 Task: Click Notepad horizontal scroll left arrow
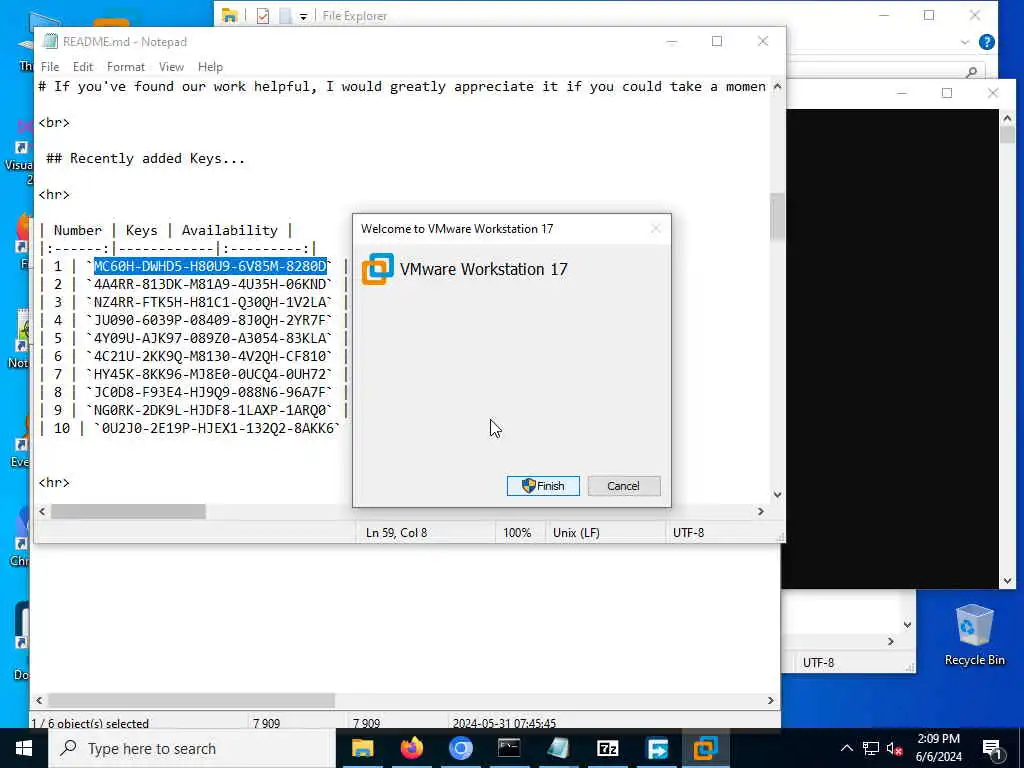point(42,511)
